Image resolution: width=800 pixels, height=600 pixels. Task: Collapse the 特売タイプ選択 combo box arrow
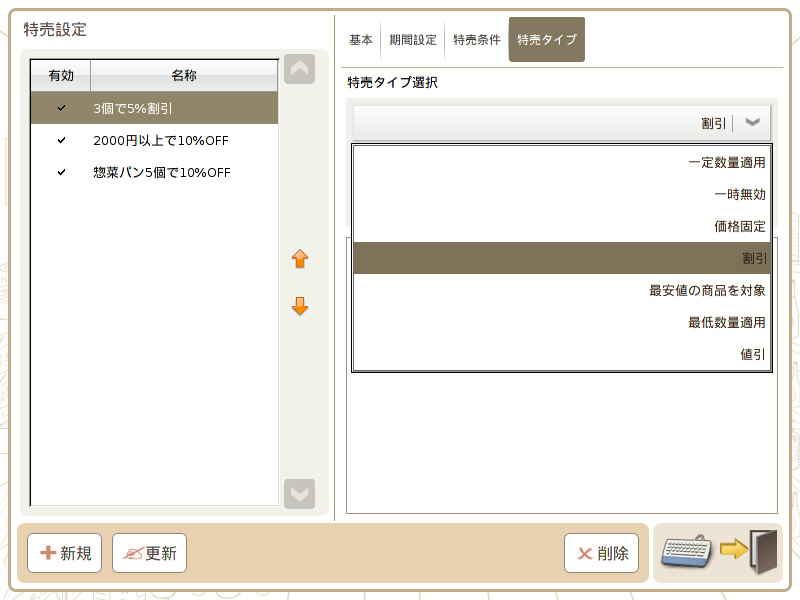tap(753, 122)
